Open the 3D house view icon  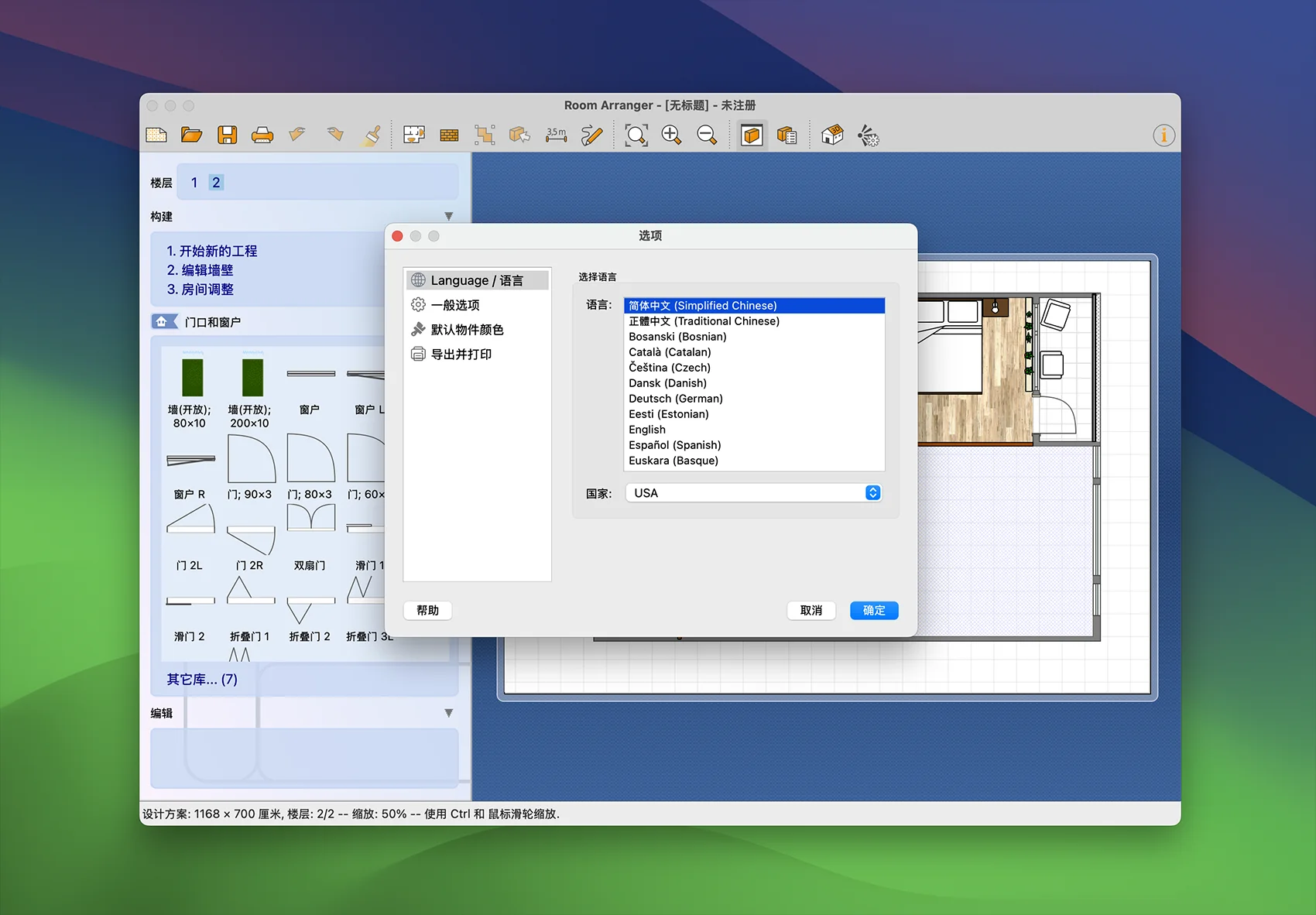coord(832,135)
